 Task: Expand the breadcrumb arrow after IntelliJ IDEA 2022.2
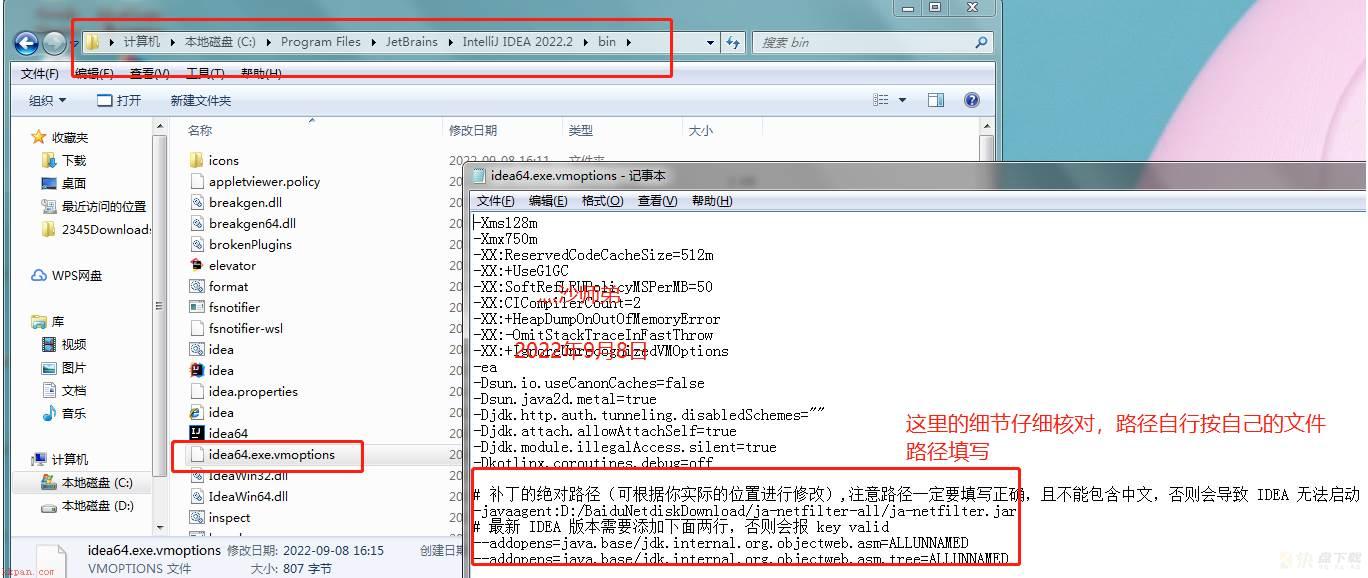pos(586,42)
